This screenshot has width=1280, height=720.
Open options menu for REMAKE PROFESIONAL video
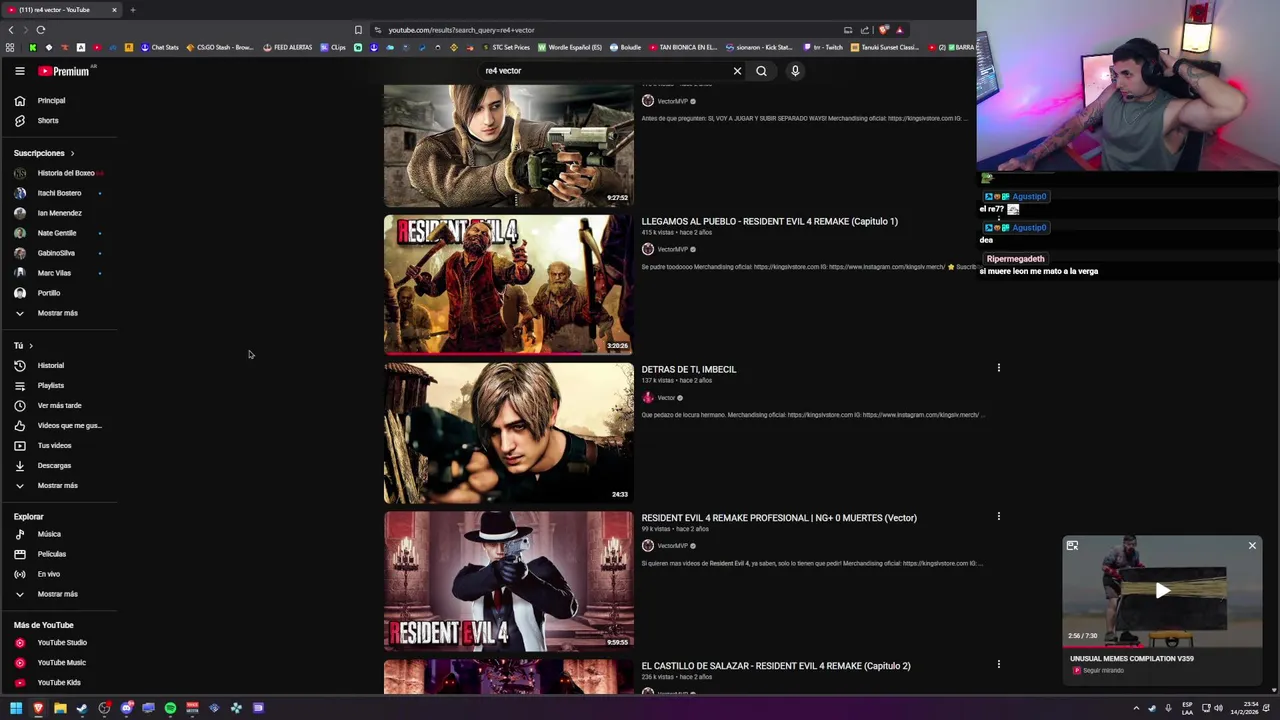tap(998, 516)
